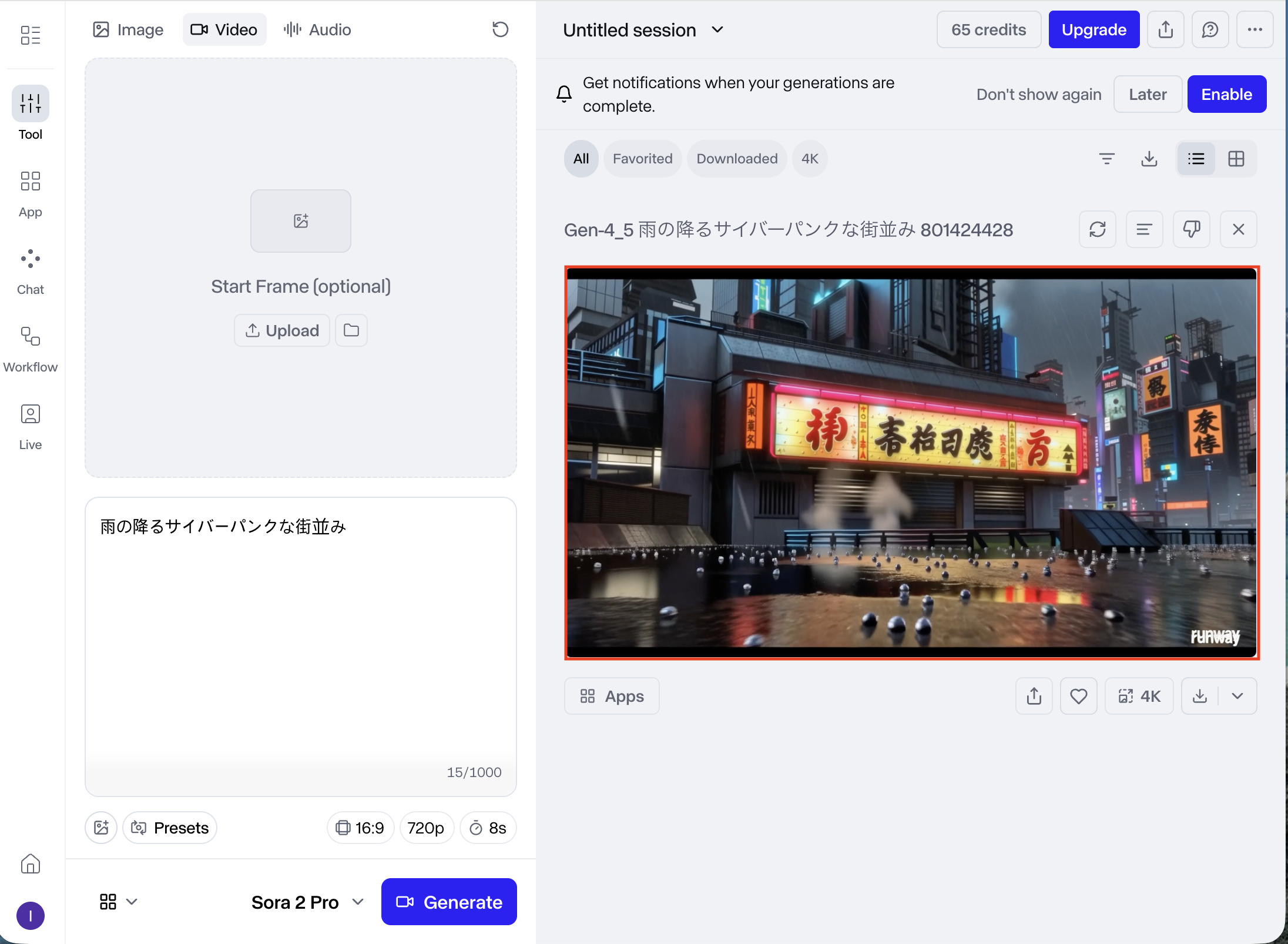
Task: Switch to grid view layout
Action: point(1236,159)
